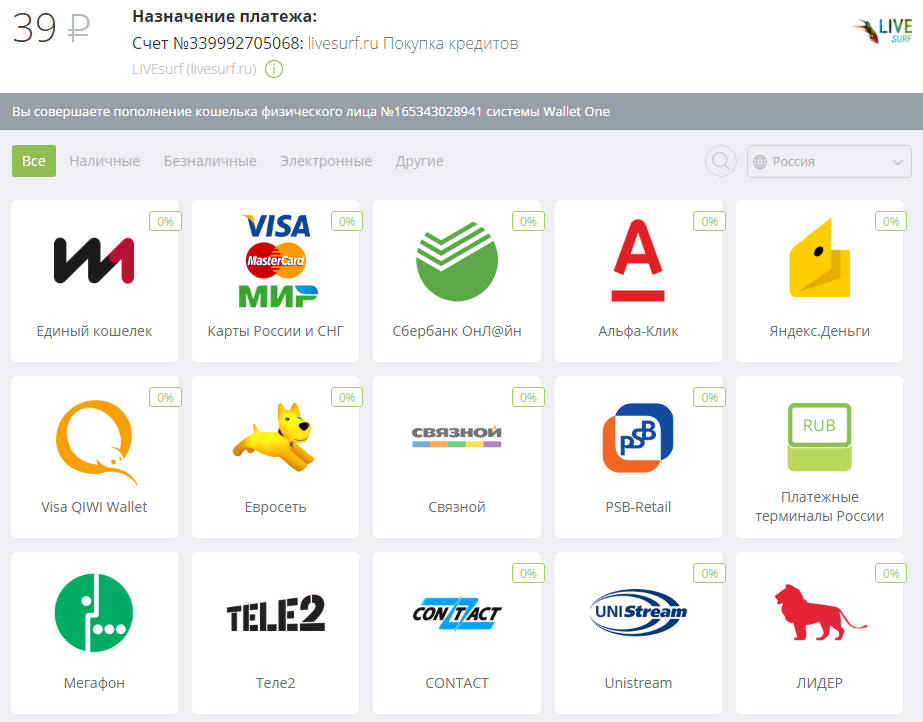Switch to the Наличные tab

105,161
